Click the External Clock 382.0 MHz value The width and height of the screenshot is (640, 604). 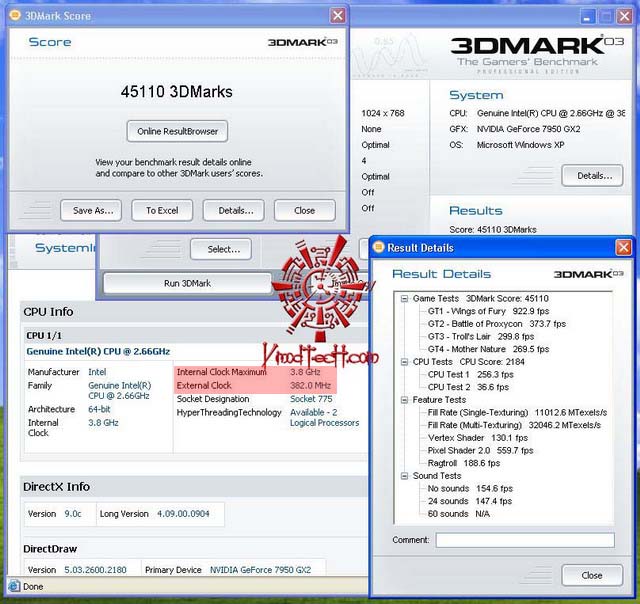(310, 386)
